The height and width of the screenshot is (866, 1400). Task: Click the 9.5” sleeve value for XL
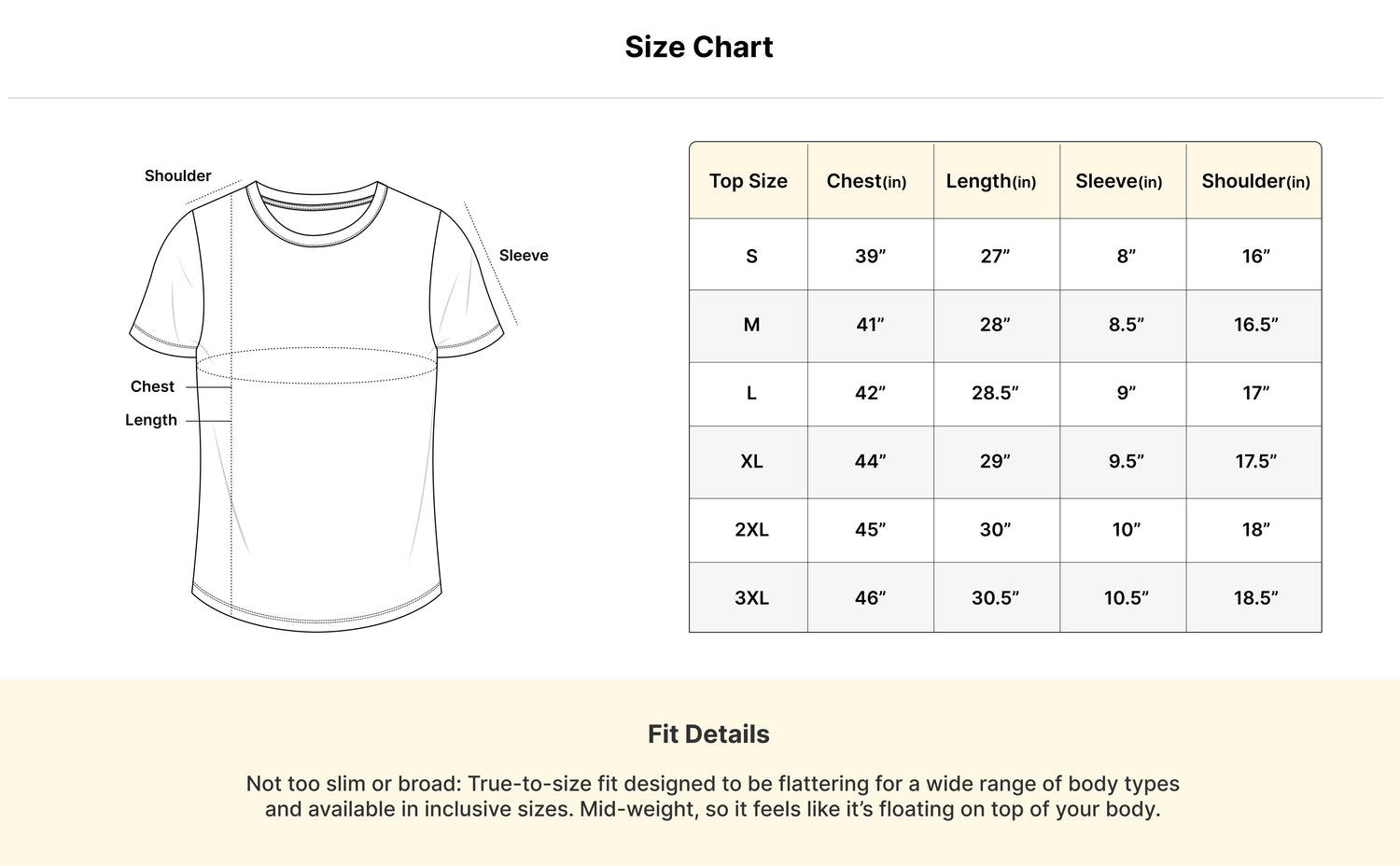point(1127,461)
